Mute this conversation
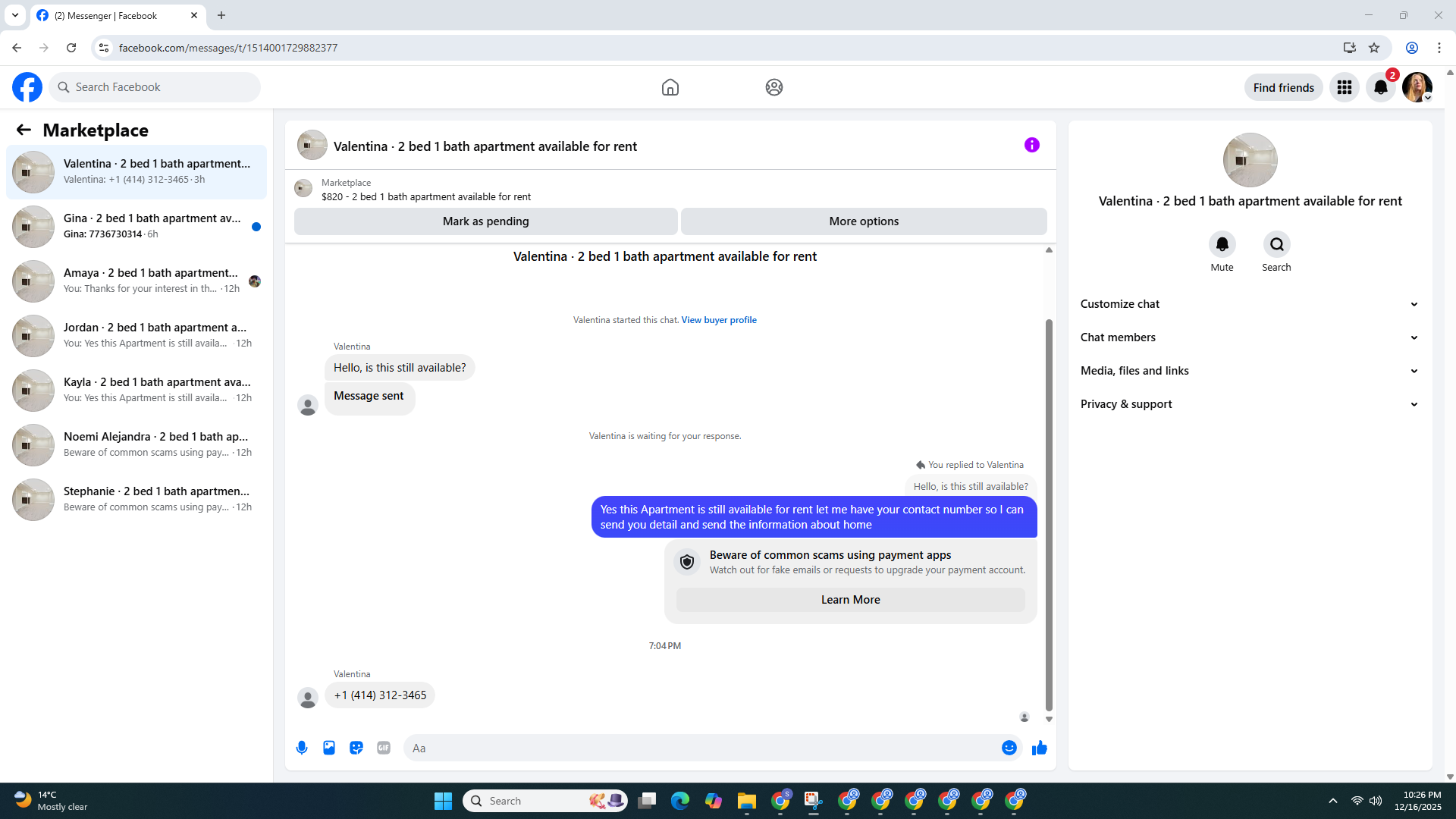Image resolution: width=1456 pixels, height=819 pixels. tap(1222, 244)
